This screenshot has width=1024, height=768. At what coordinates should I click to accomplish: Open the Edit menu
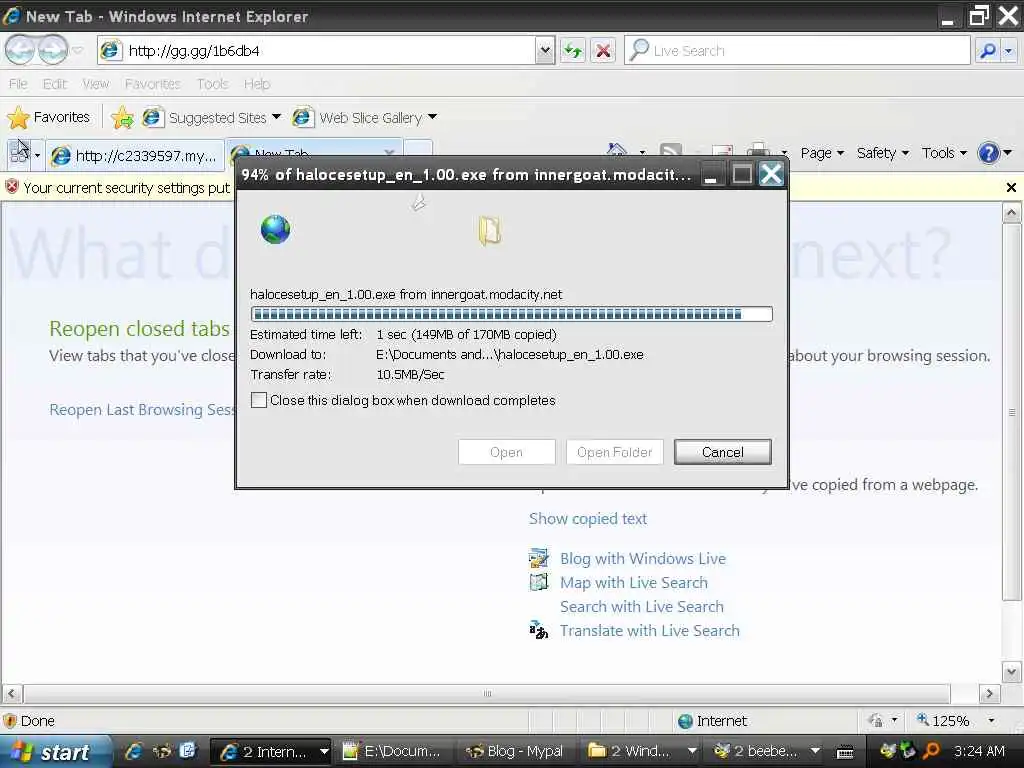(x=55, y=84)
